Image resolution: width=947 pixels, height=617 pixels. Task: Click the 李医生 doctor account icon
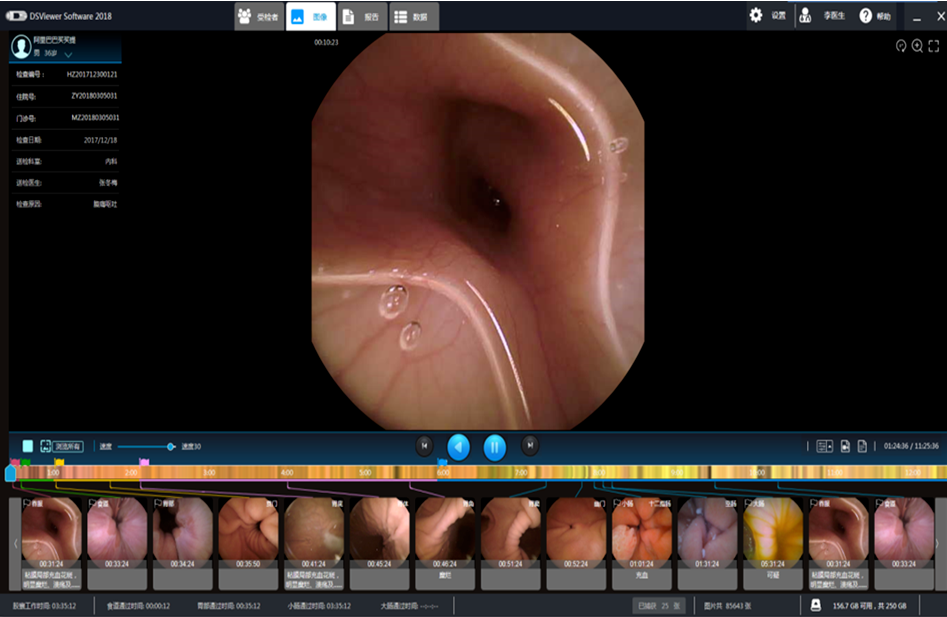pos(805,16)
